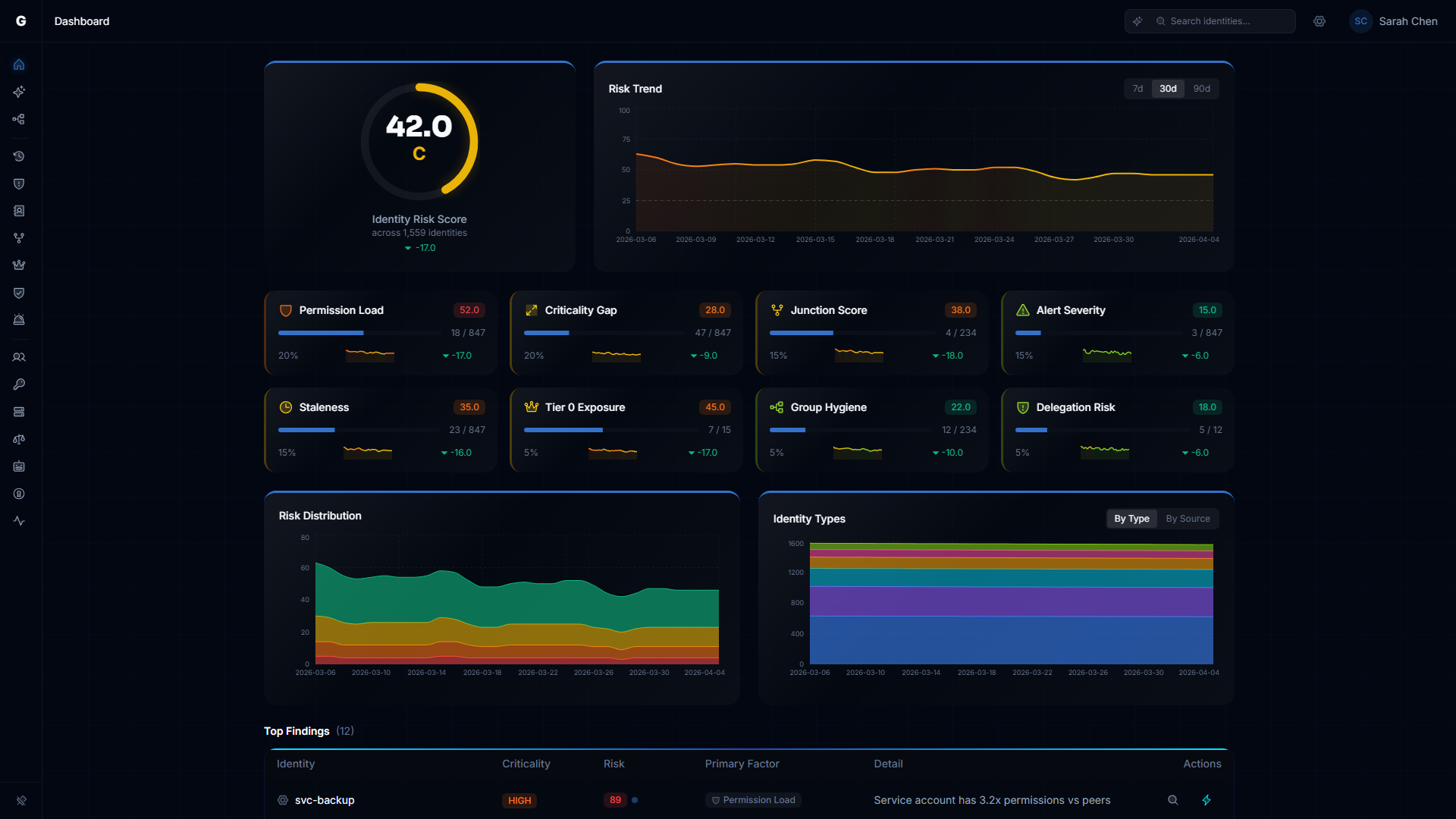Open the identity graph icon in sidebar
This screenshot has height=819, width=1456.
[x=19, y=119]
